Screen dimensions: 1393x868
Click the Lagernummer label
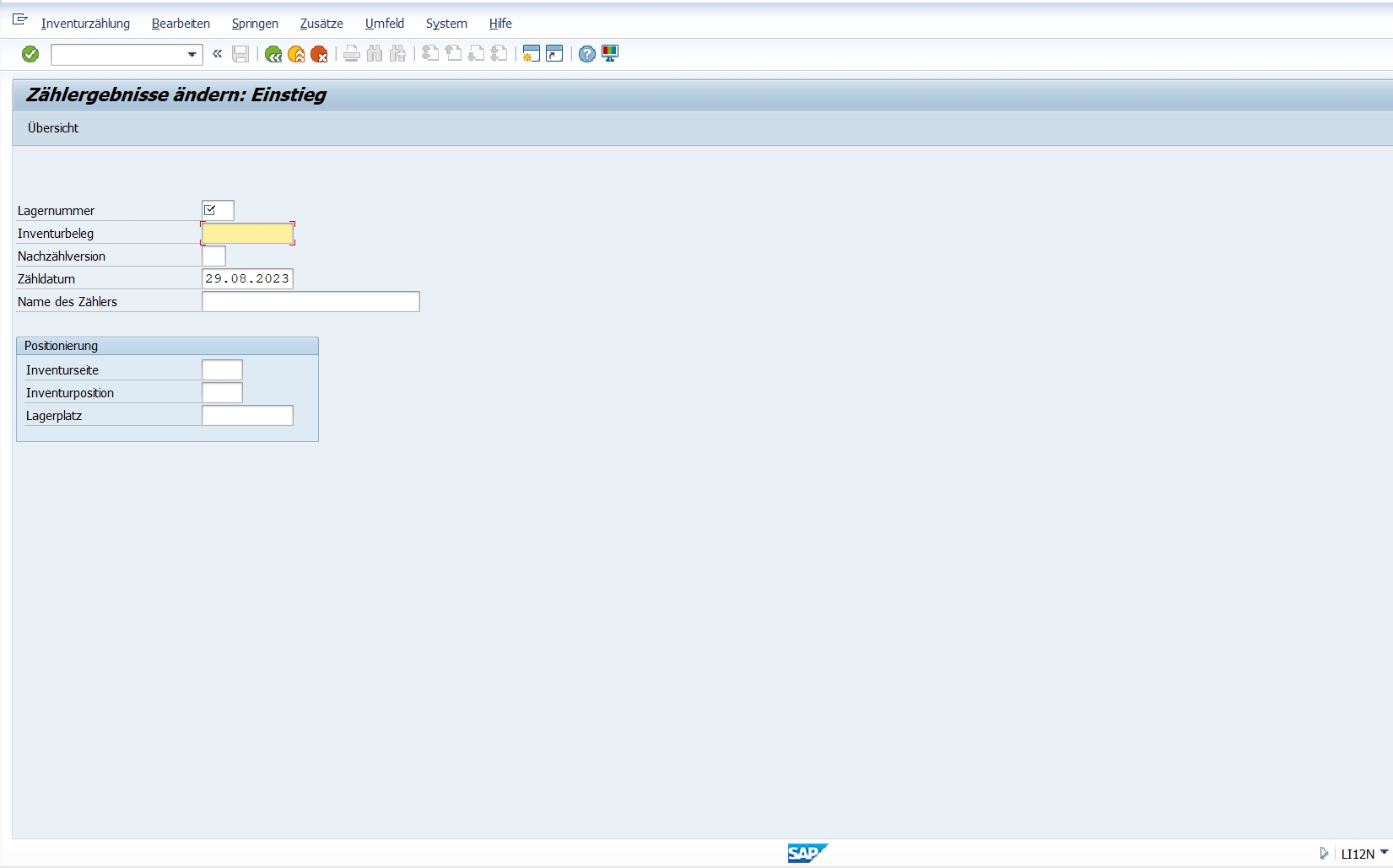point(56,211)
